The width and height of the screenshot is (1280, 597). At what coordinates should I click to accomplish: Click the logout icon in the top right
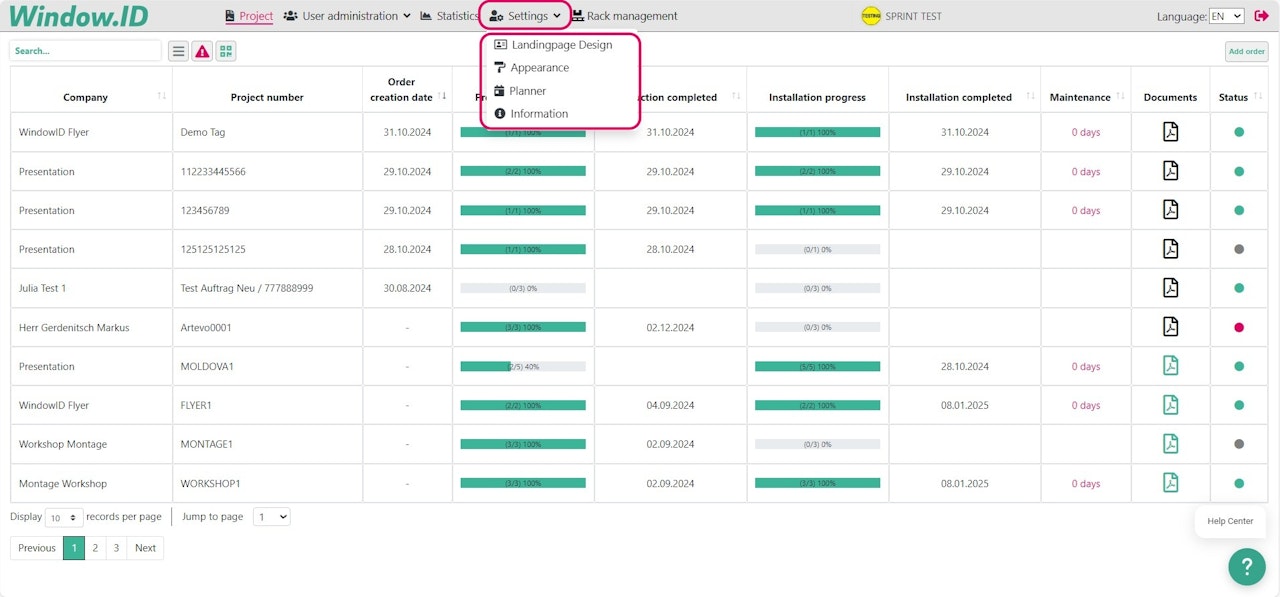coord(1261,16)
